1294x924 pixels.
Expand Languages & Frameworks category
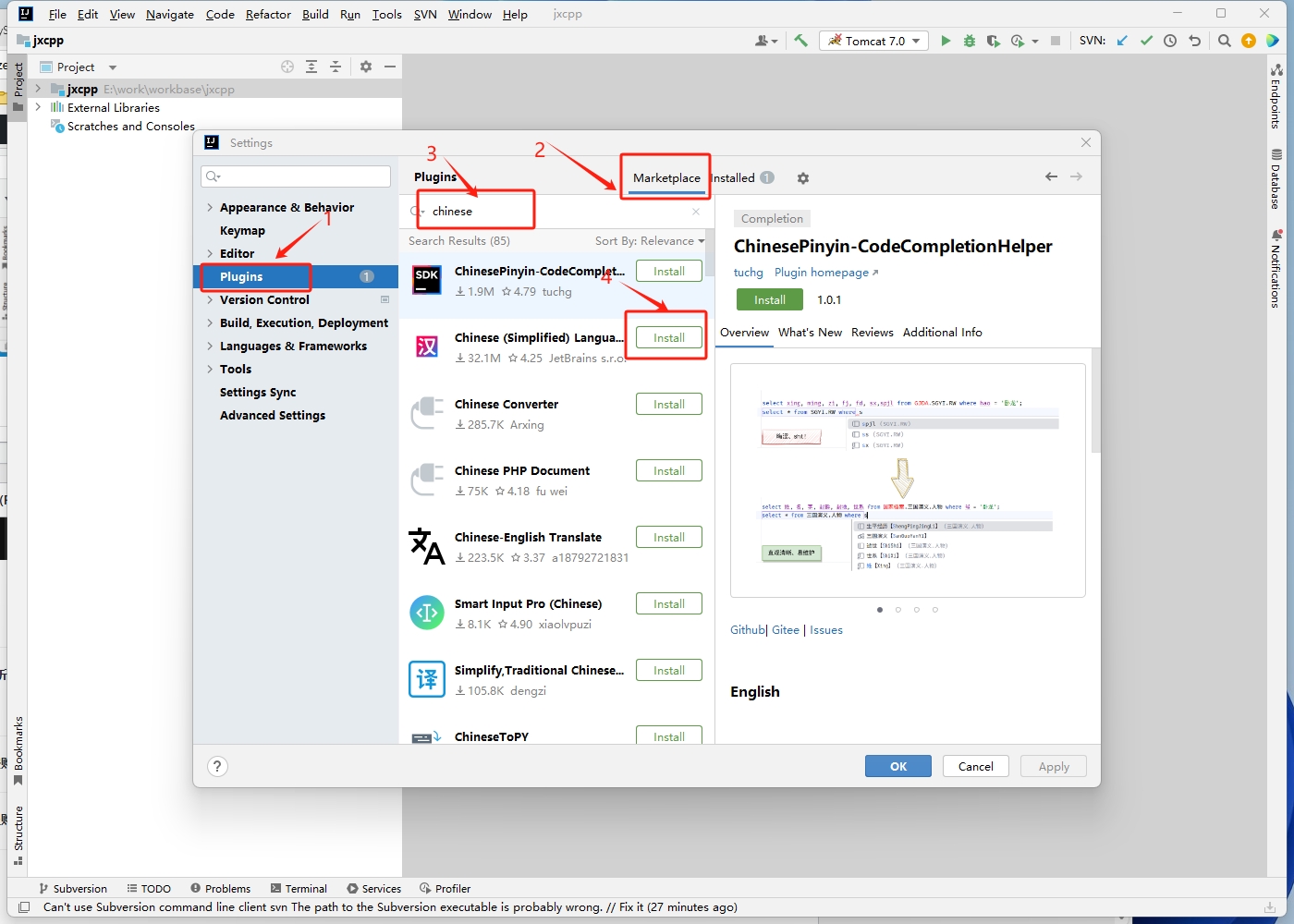pos(210,346)
